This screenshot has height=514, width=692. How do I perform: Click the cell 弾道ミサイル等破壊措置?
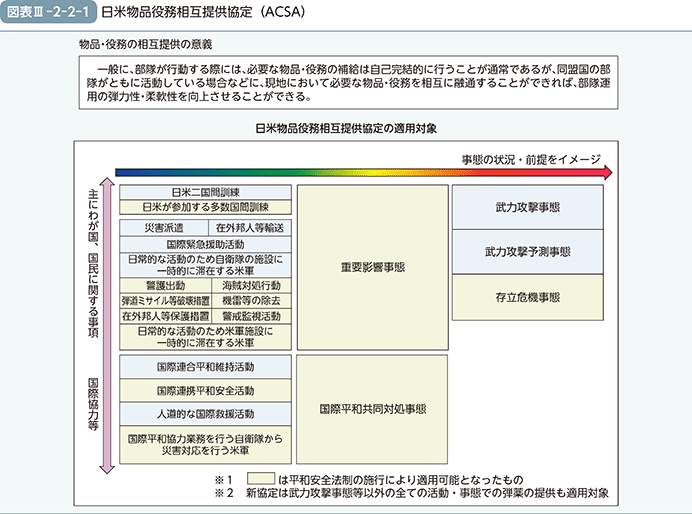165,301
